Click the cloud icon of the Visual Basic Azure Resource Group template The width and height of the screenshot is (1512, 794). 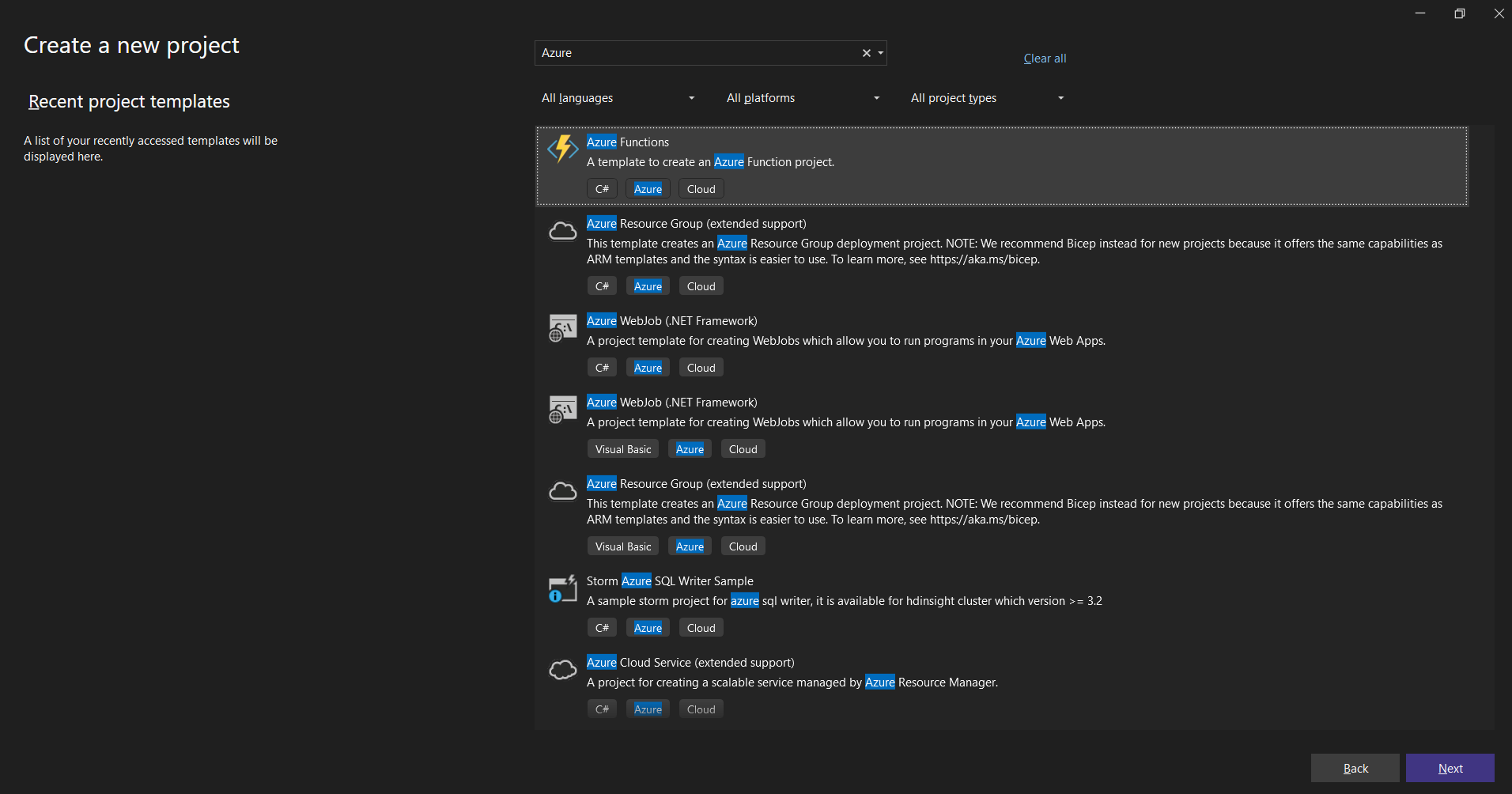click(563, 491)
